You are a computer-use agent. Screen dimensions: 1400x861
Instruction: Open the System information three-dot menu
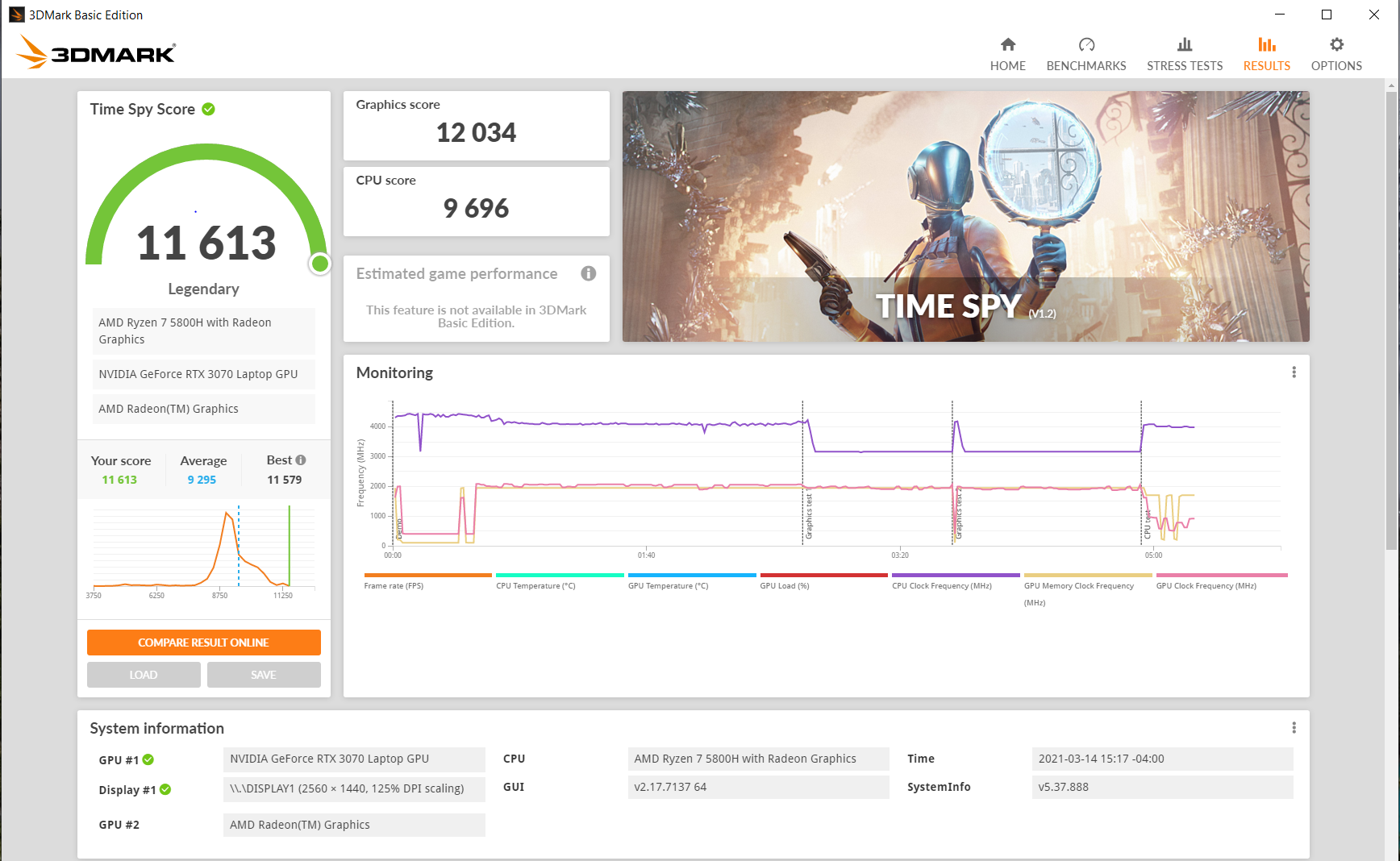click(1294, 728)
